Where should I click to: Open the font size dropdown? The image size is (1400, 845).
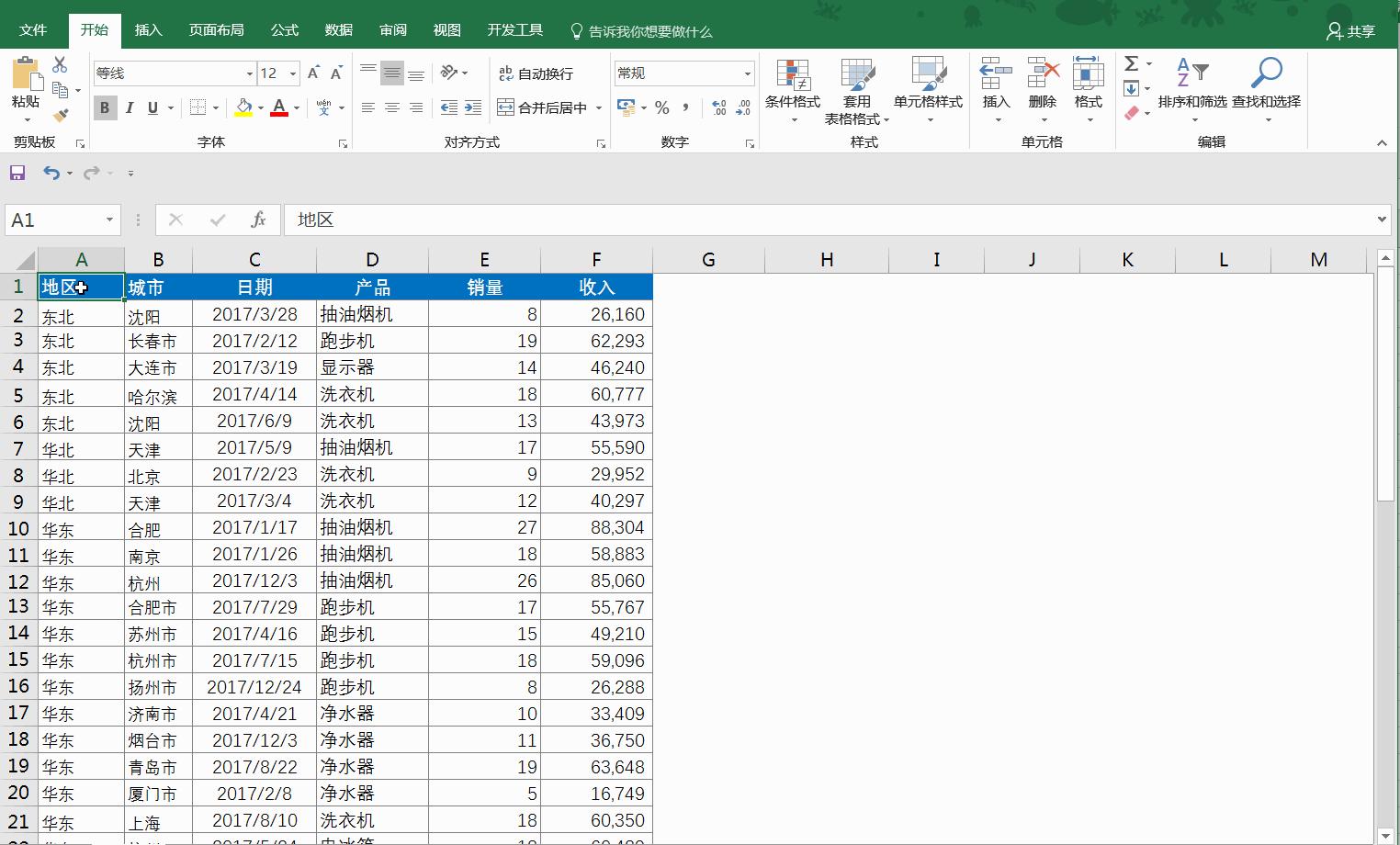click(291, 73)
